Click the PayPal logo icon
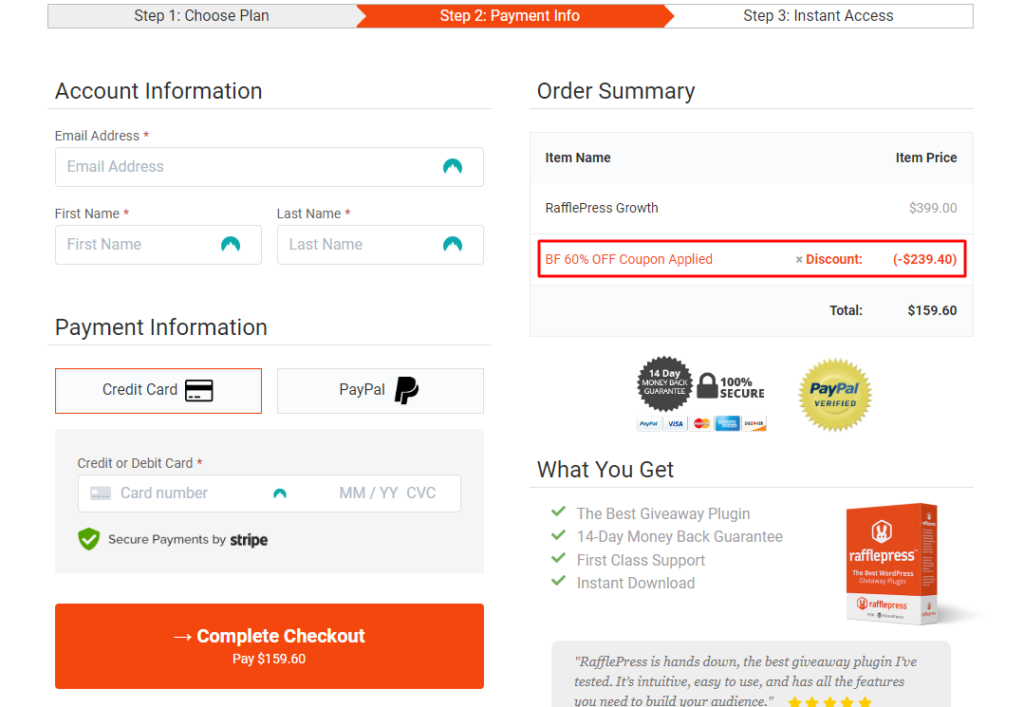The height and width of the screenshot is (707, 1024). [406, 390]
